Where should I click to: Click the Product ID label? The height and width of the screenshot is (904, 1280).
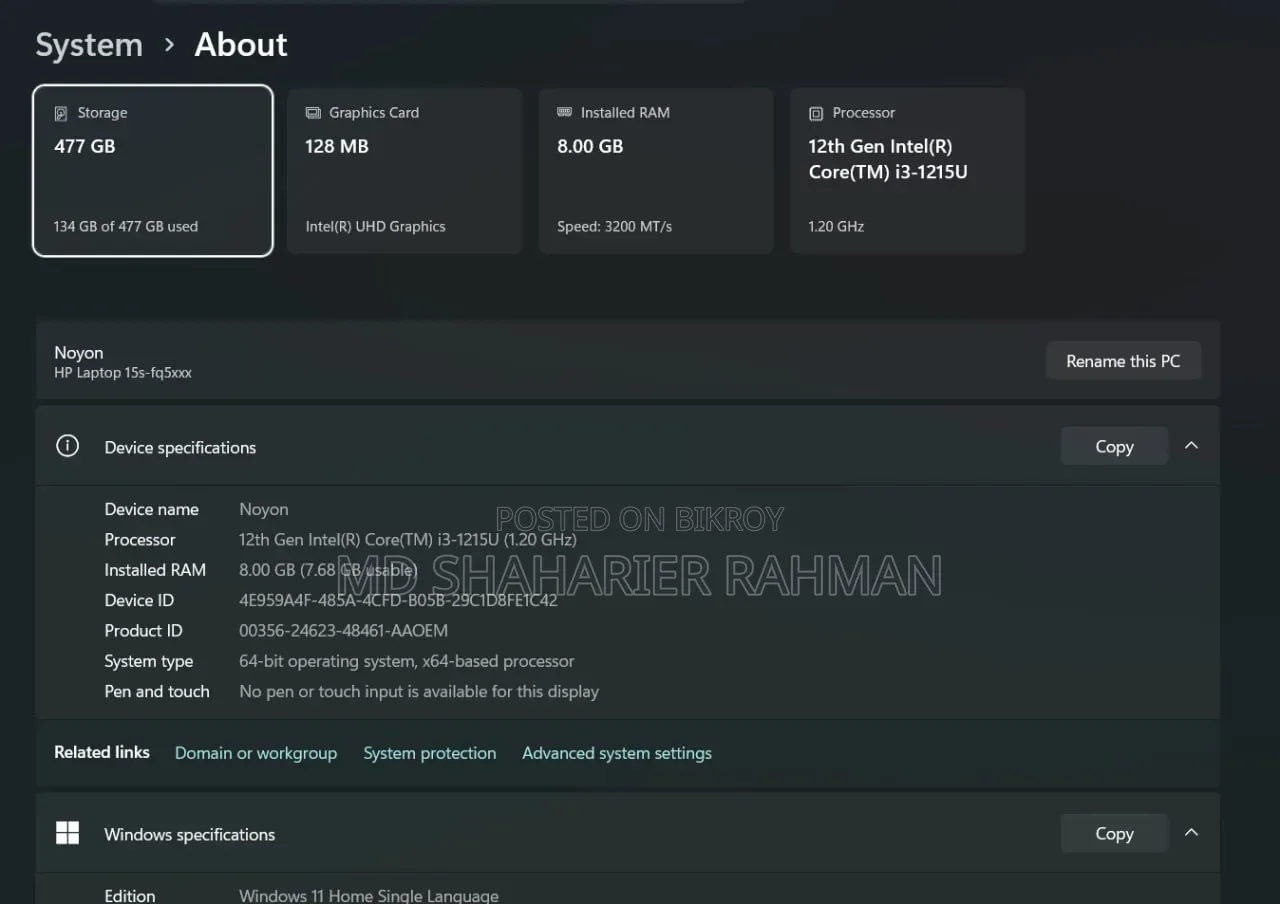pyautogui.click(x=144, y=630)
